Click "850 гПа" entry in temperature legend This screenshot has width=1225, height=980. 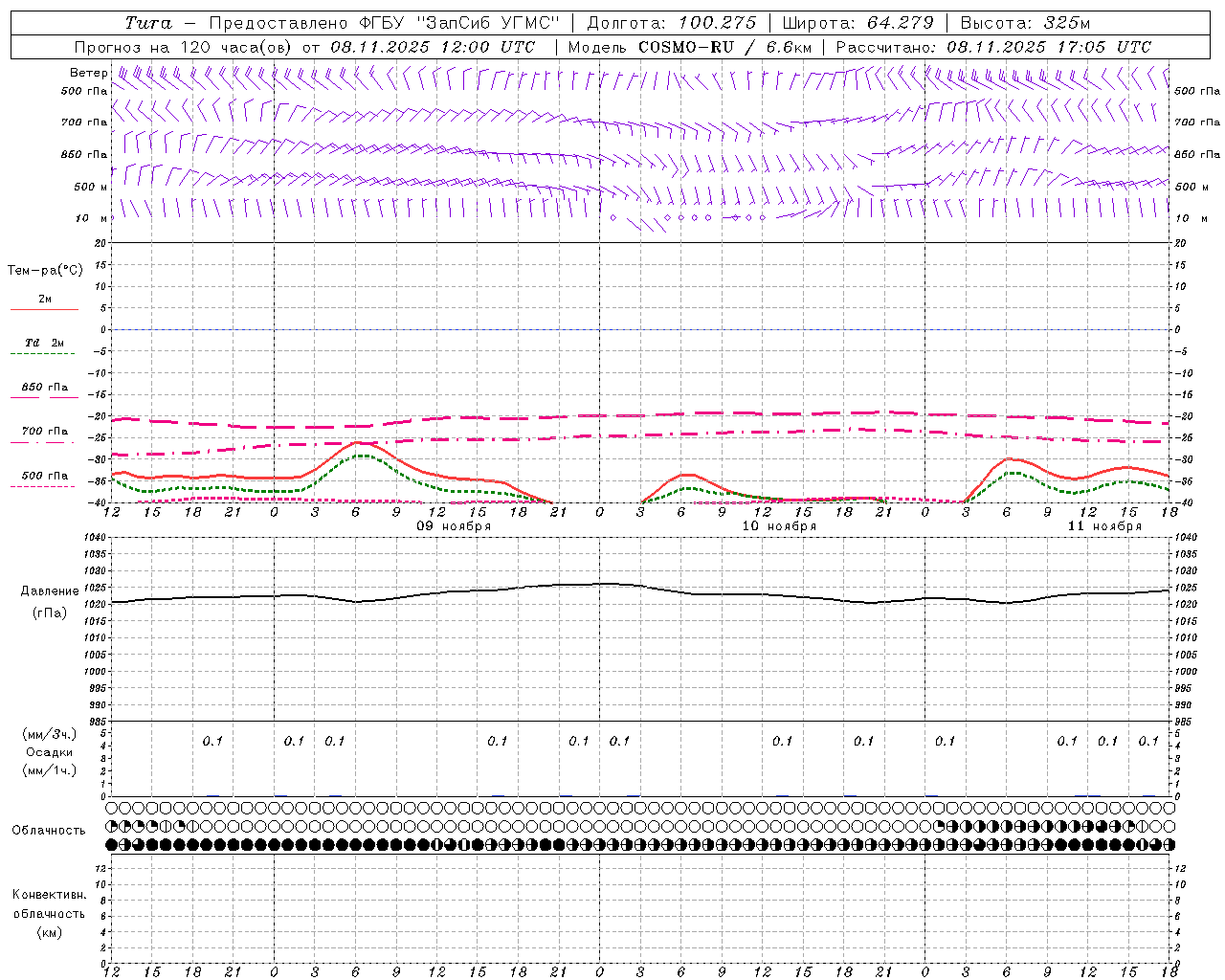45,388
